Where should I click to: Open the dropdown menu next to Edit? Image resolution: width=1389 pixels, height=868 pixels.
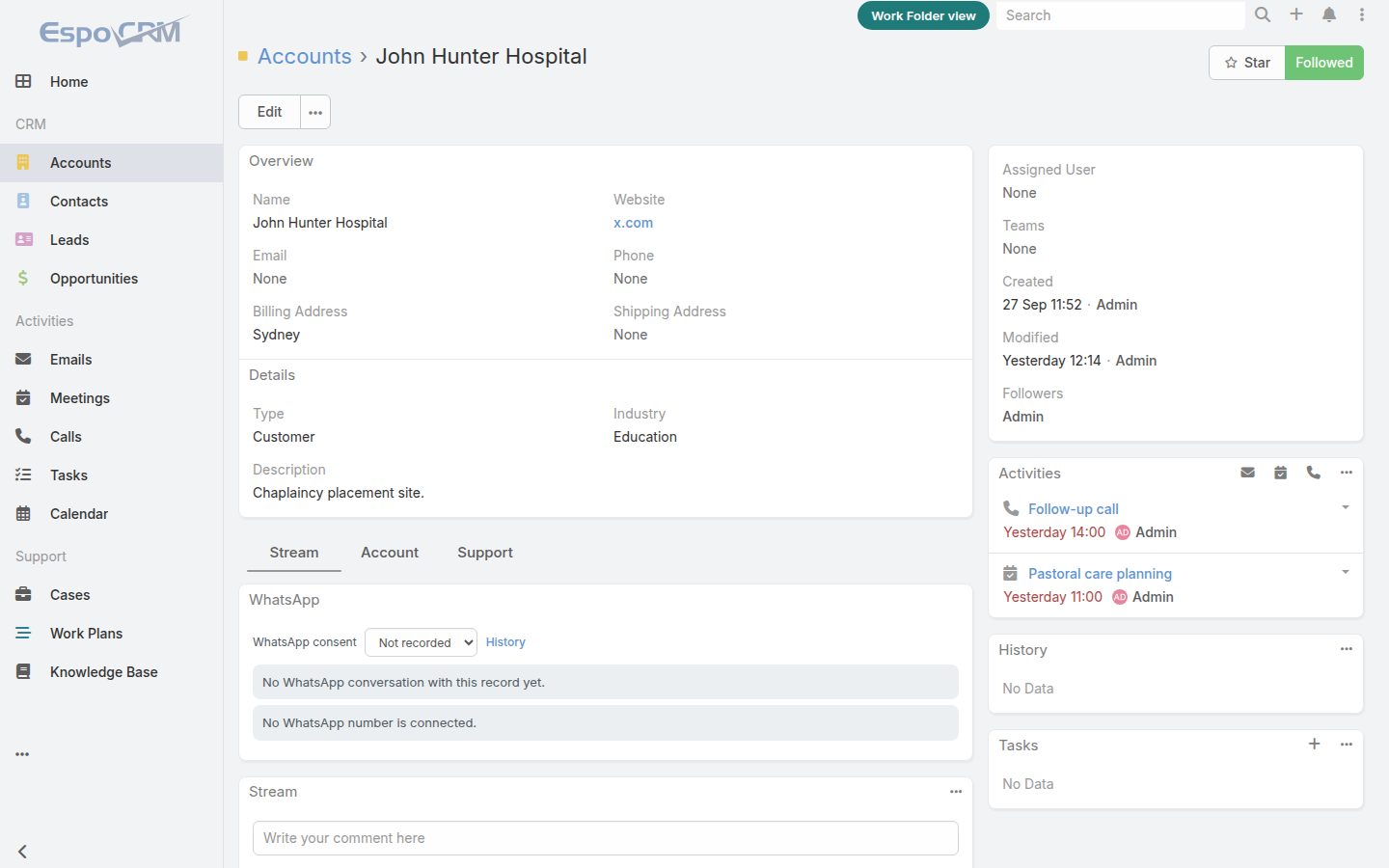(315, 112)
